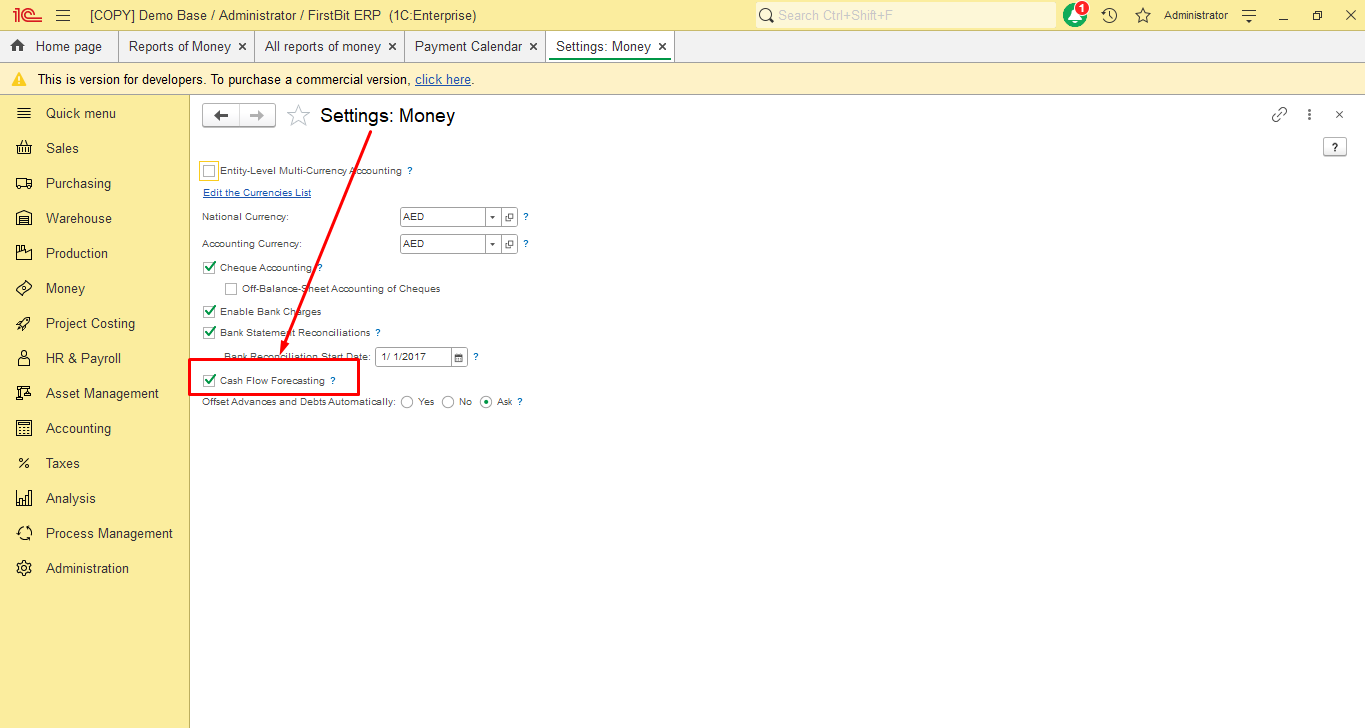The width and height of the screenshot is (1365, 728).
Task: Open the history clock icon
Action: pyautogui.click(x=1109, y=16)
